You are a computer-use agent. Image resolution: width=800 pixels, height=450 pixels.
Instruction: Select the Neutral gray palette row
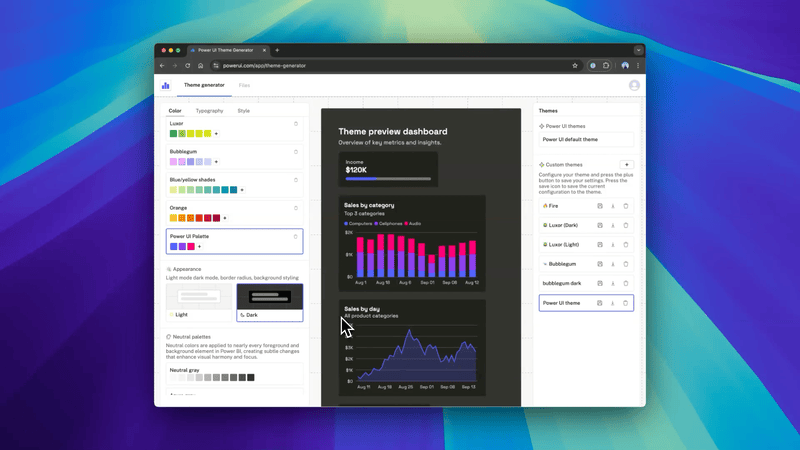click(235, 374)
